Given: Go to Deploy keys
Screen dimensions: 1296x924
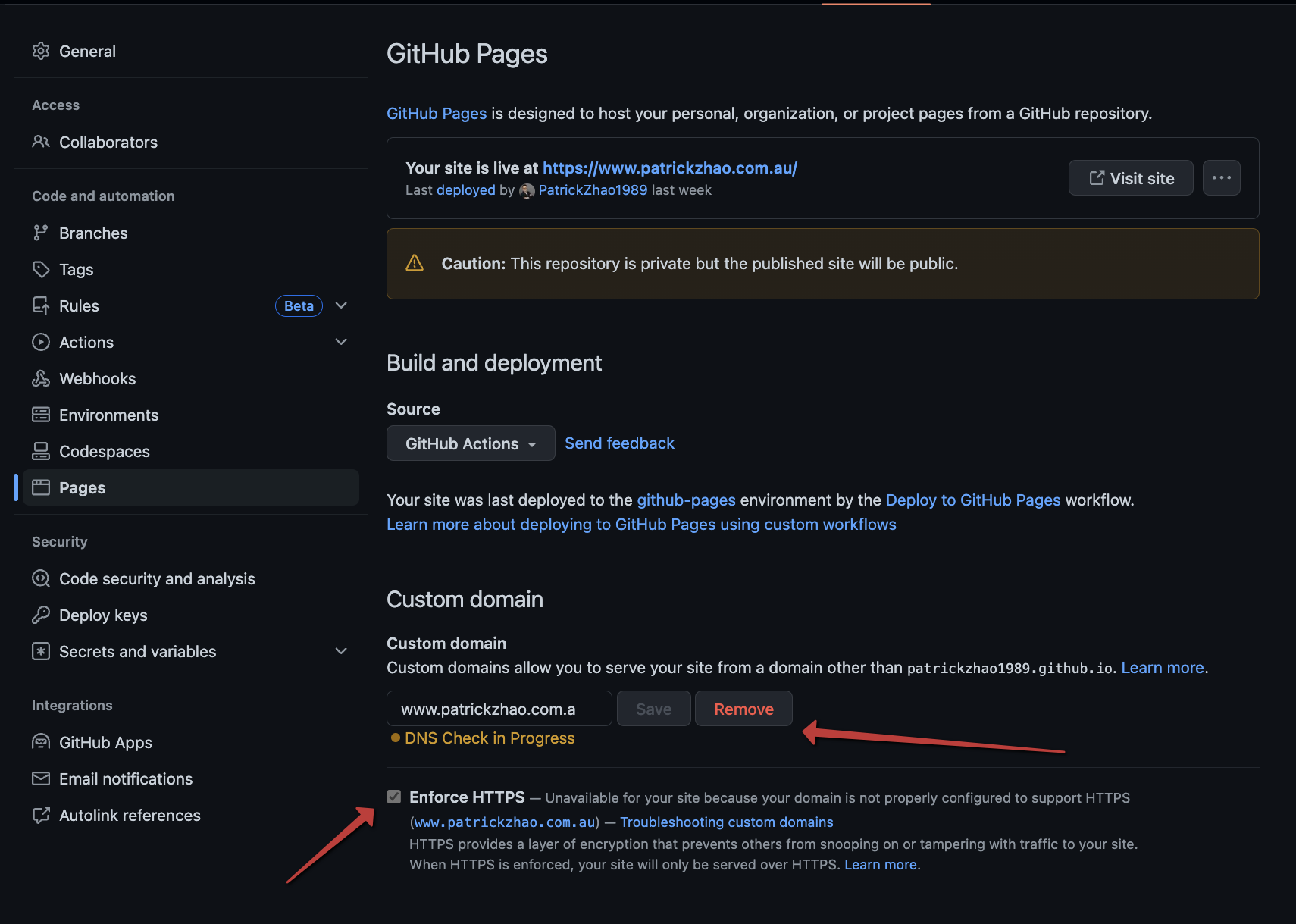Looking at the screenshot, I should pos(191,615).
